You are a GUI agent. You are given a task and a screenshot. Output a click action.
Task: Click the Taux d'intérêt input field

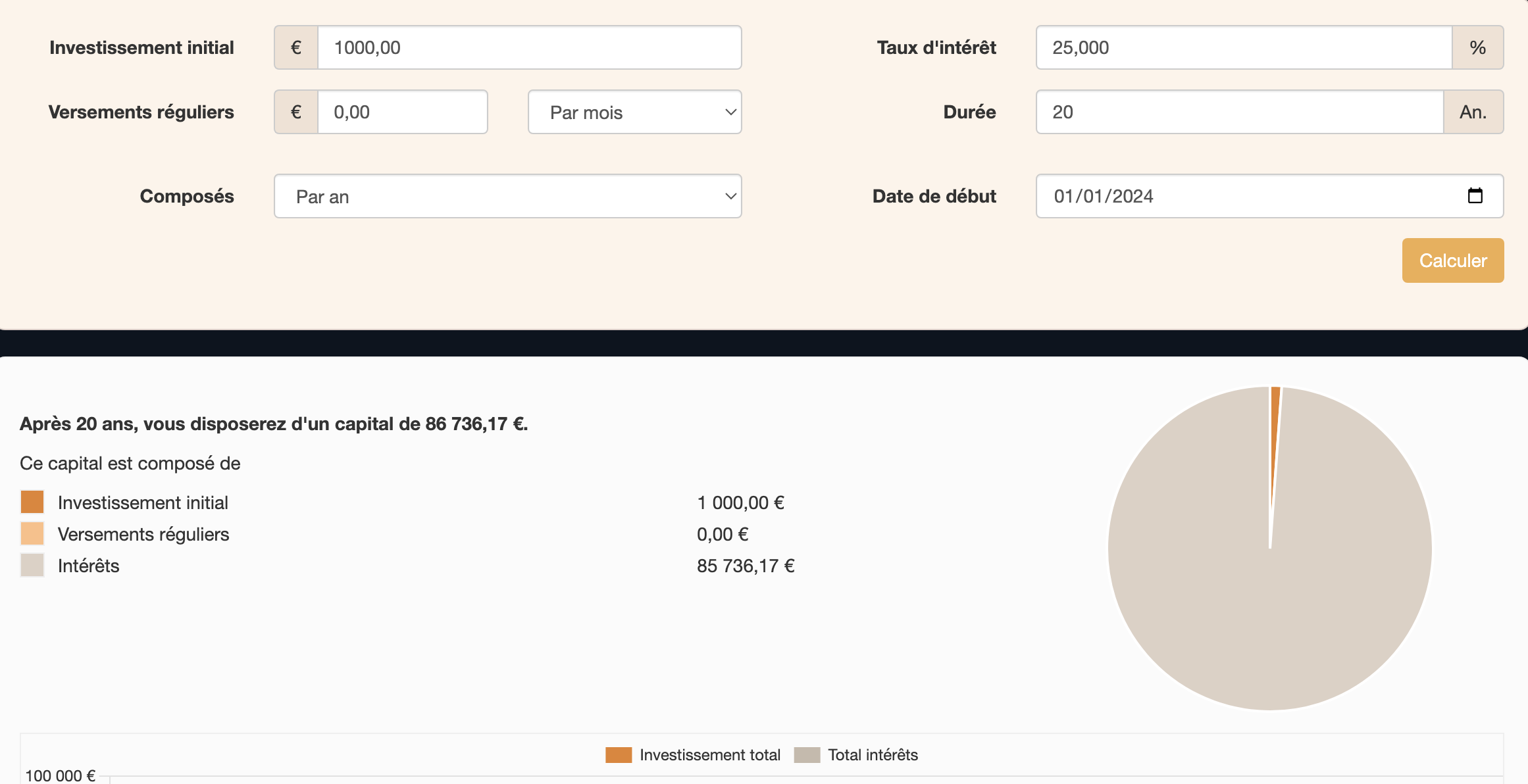point(1243,47)
